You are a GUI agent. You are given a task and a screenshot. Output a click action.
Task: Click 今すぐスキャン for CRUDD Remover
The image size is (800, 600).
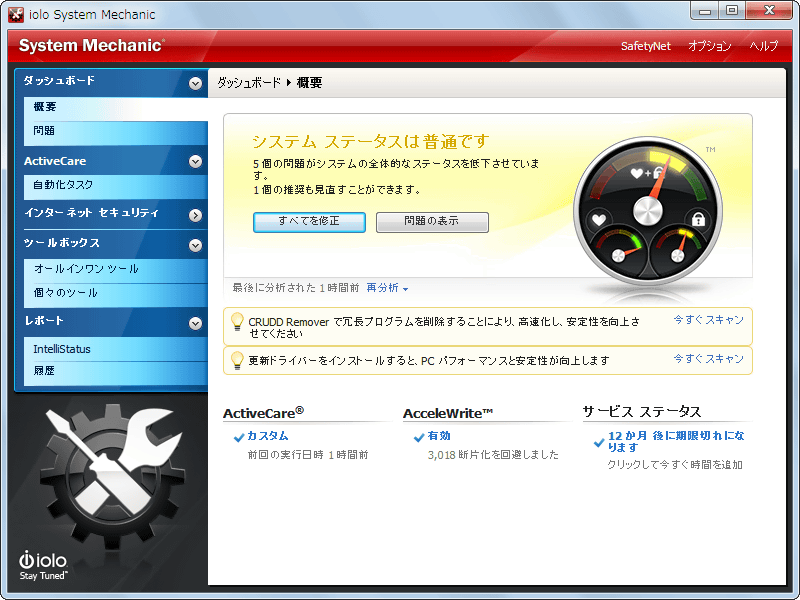708,320
